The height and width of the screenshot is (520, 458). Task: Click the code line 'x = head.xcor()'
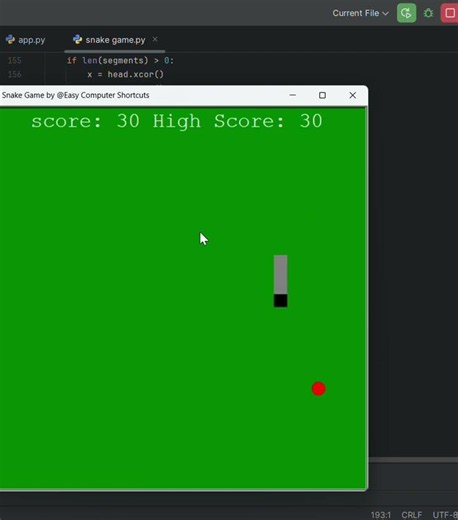pyautogui.click(x=125, y=74)
